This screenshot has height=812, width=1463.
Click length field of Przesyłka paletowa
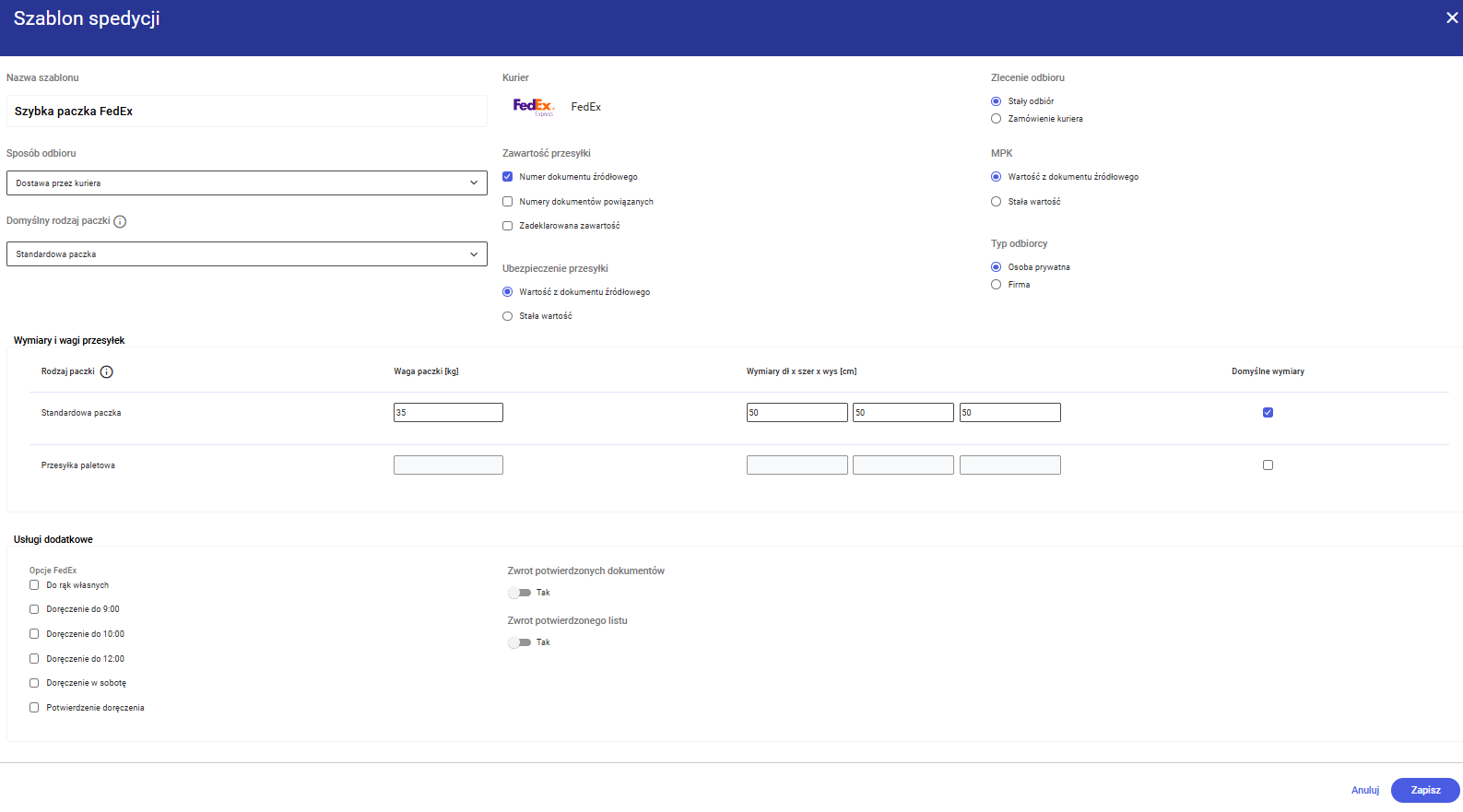tap(797, 465)
